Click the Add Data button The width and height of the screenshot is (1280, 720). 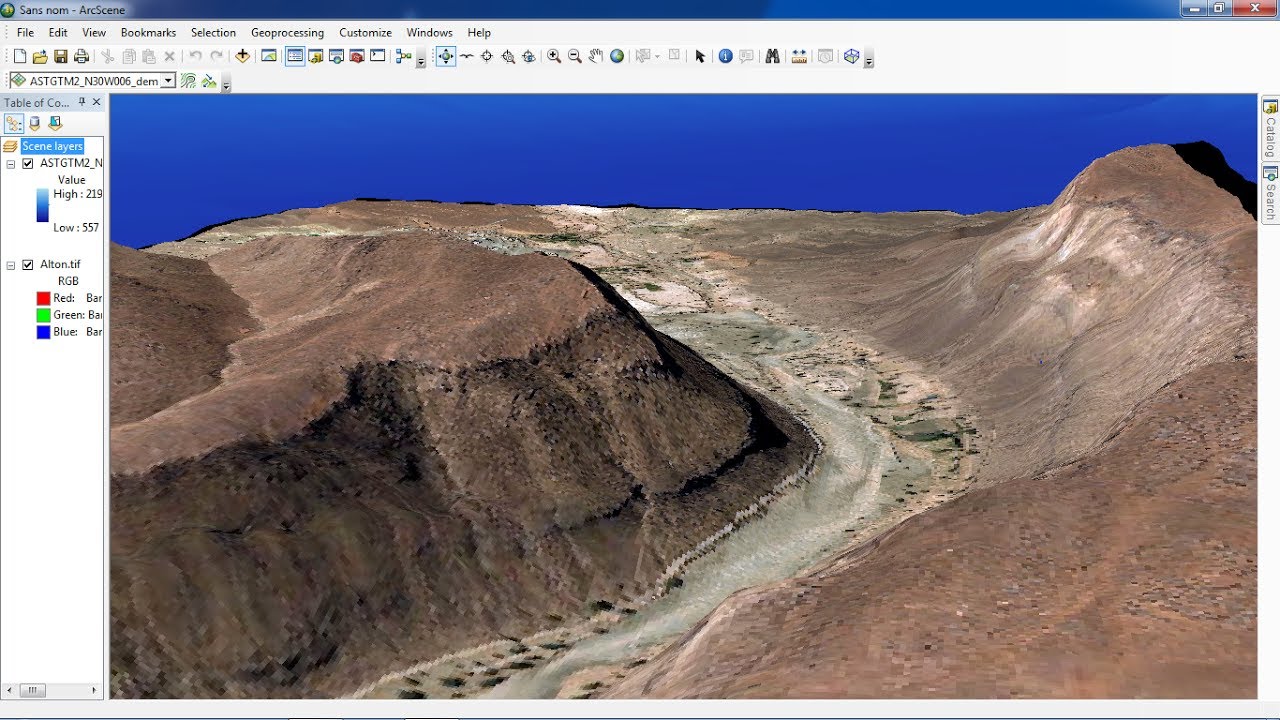tap(243, 56)
